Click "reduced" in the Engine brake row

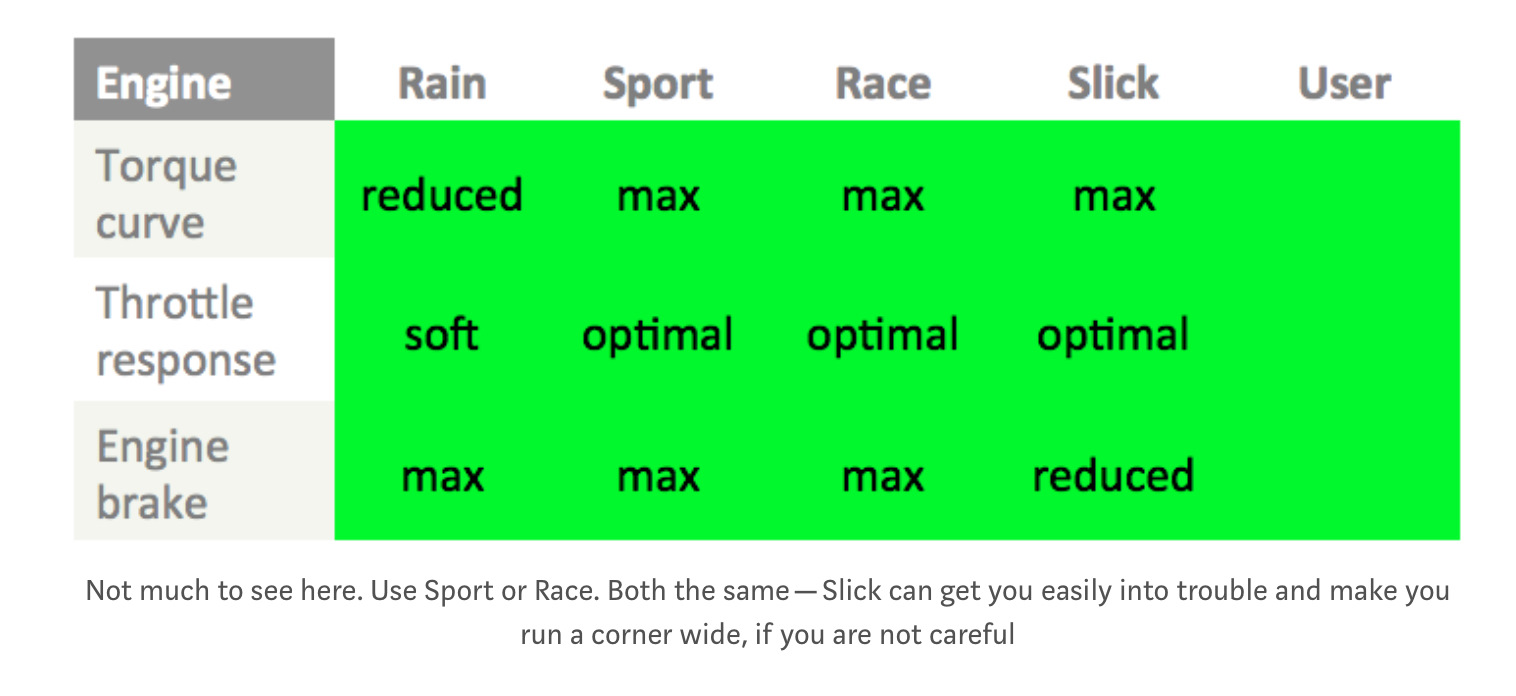[1113, 475]
